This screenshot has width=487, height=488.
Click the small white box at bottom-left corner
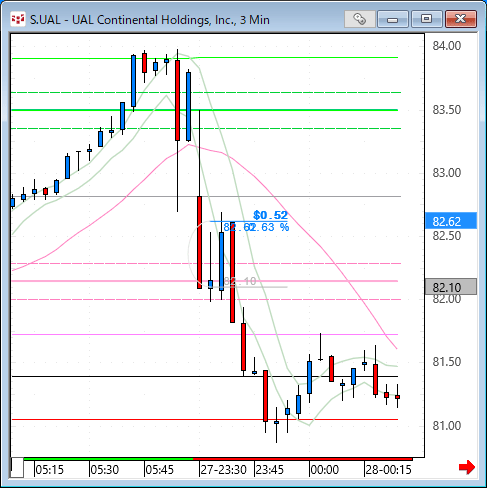[x=17, y=468]
